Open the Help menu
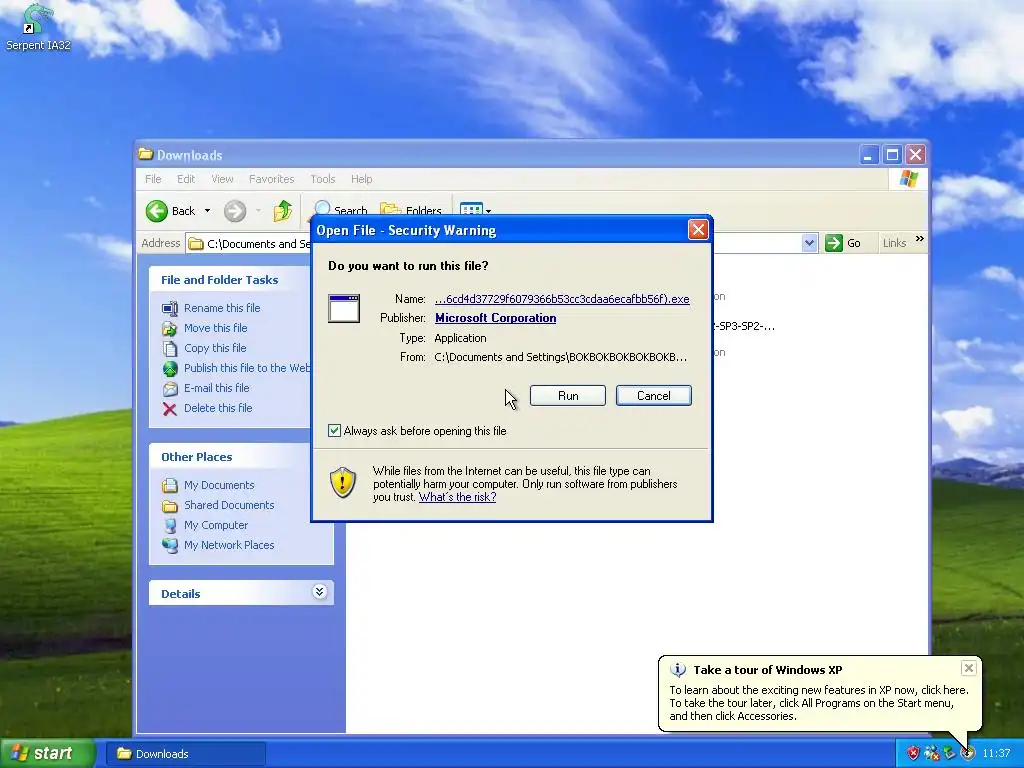The width and height of the screenshot is (1024, 768). [x=361, y=179]
